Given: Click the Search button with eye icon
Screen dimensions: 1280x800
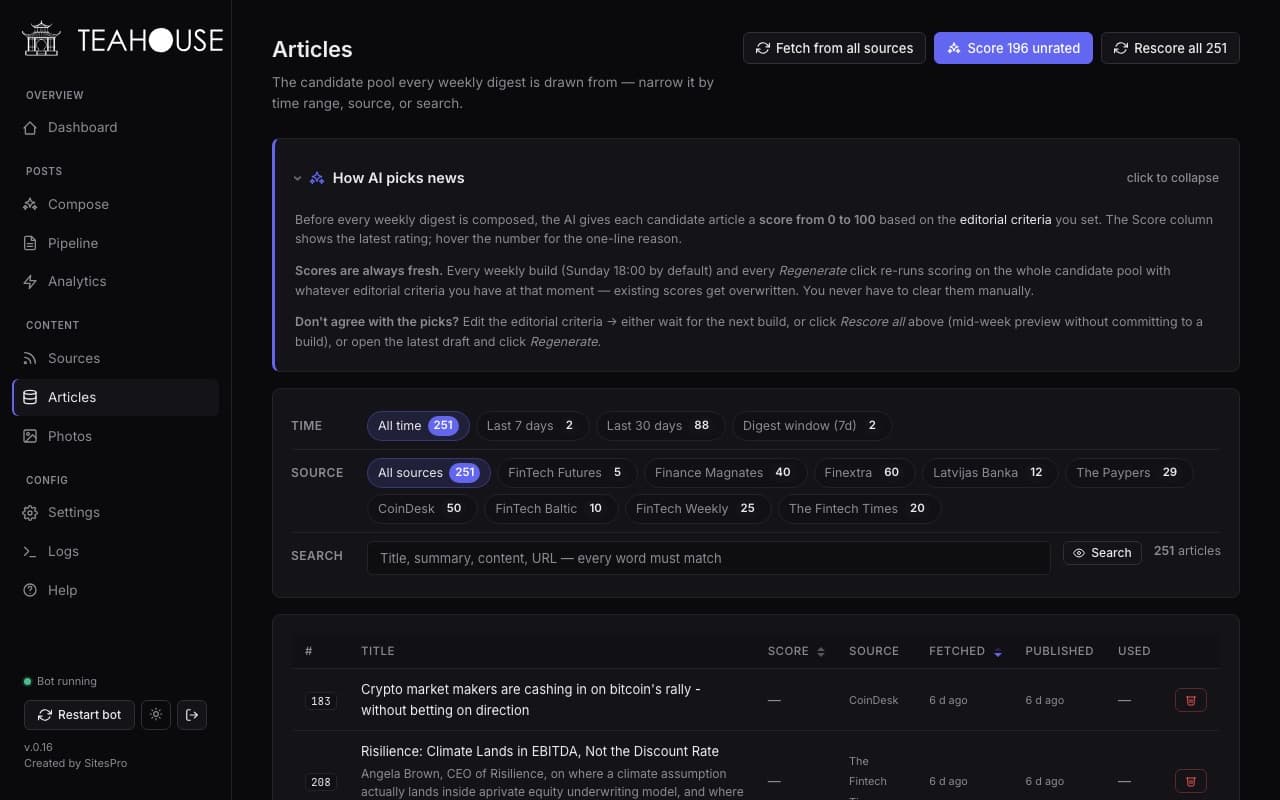Looking at the screenshot, I should [1102, 553].
